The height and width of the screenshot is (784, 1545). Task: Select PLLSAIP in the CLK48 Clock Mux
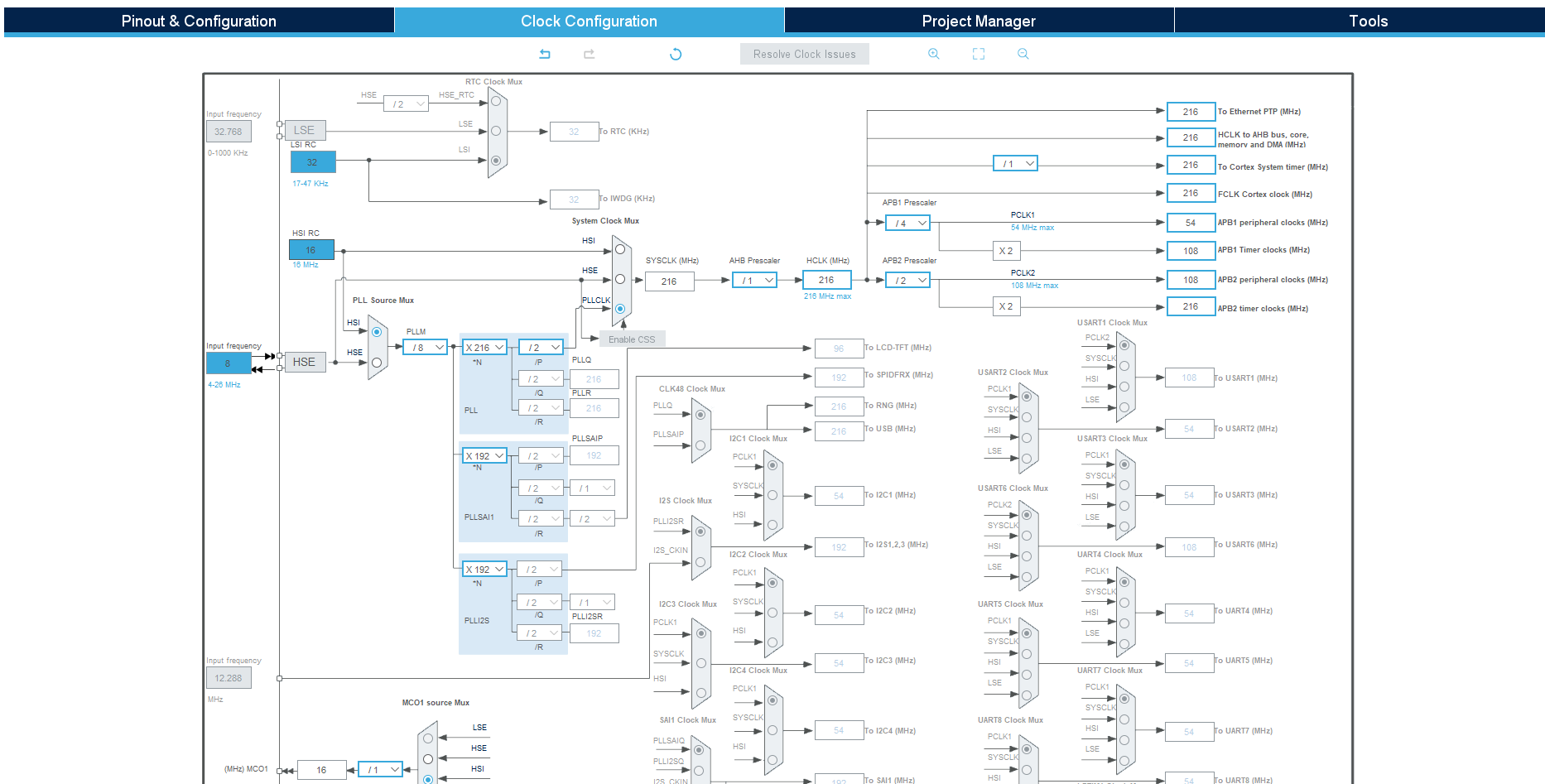click(700, 445)
